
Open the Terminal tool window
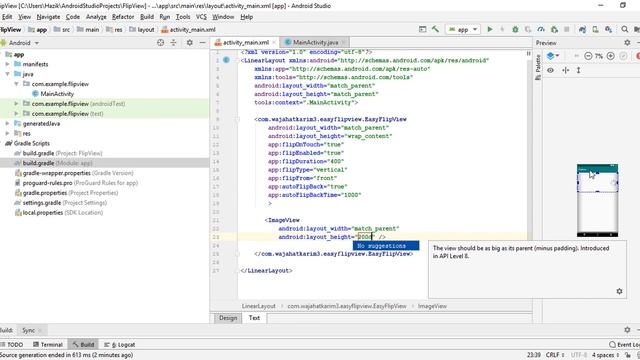click(48, 344)
